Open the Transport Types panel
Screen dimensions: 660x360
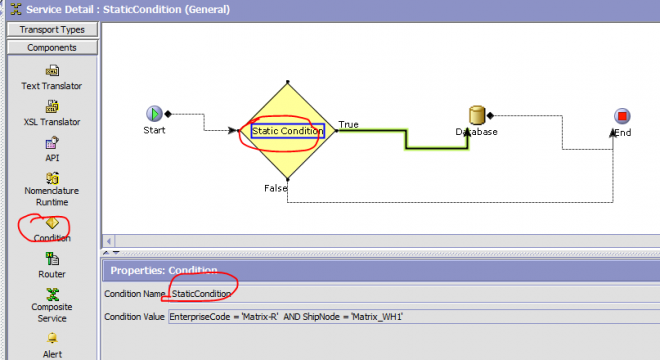point(52,29)
